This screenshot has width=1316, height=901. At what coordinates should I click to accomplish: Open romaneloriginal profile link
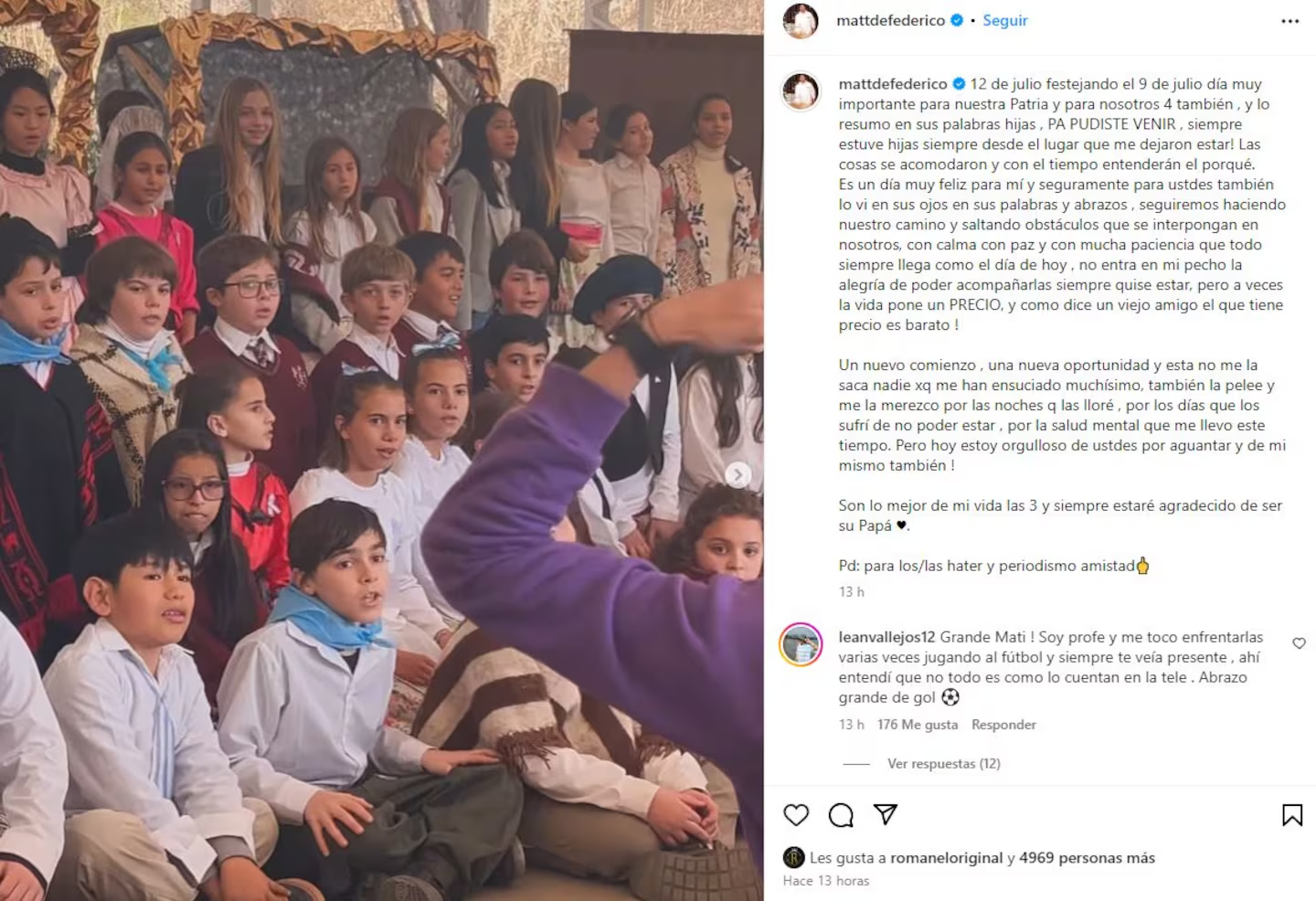pos(947,858)
